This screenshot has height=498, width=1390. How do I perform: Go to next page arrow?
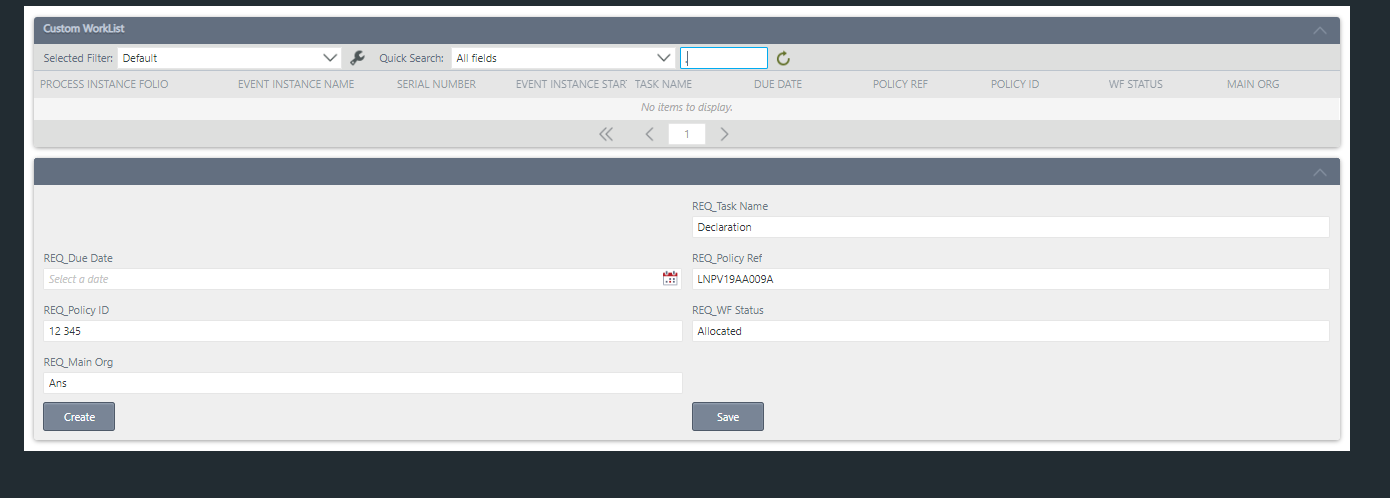click(724, 134)
